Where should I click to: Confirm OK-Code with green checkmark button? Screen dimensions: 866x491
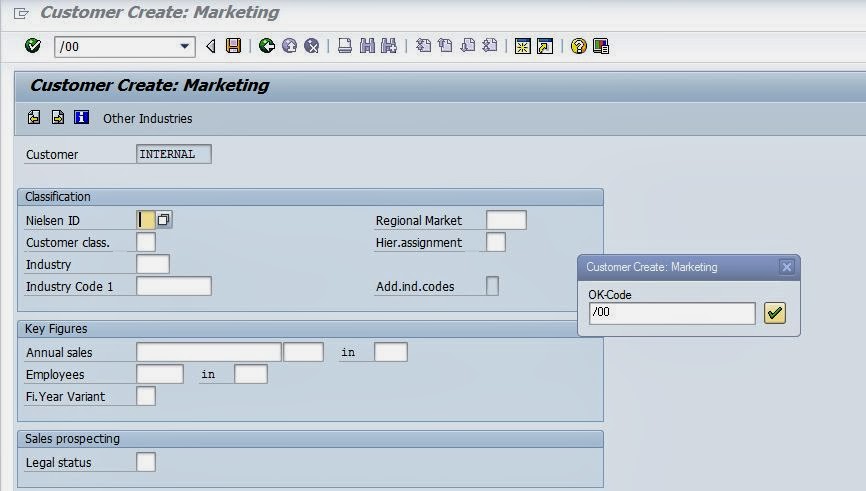774,314
